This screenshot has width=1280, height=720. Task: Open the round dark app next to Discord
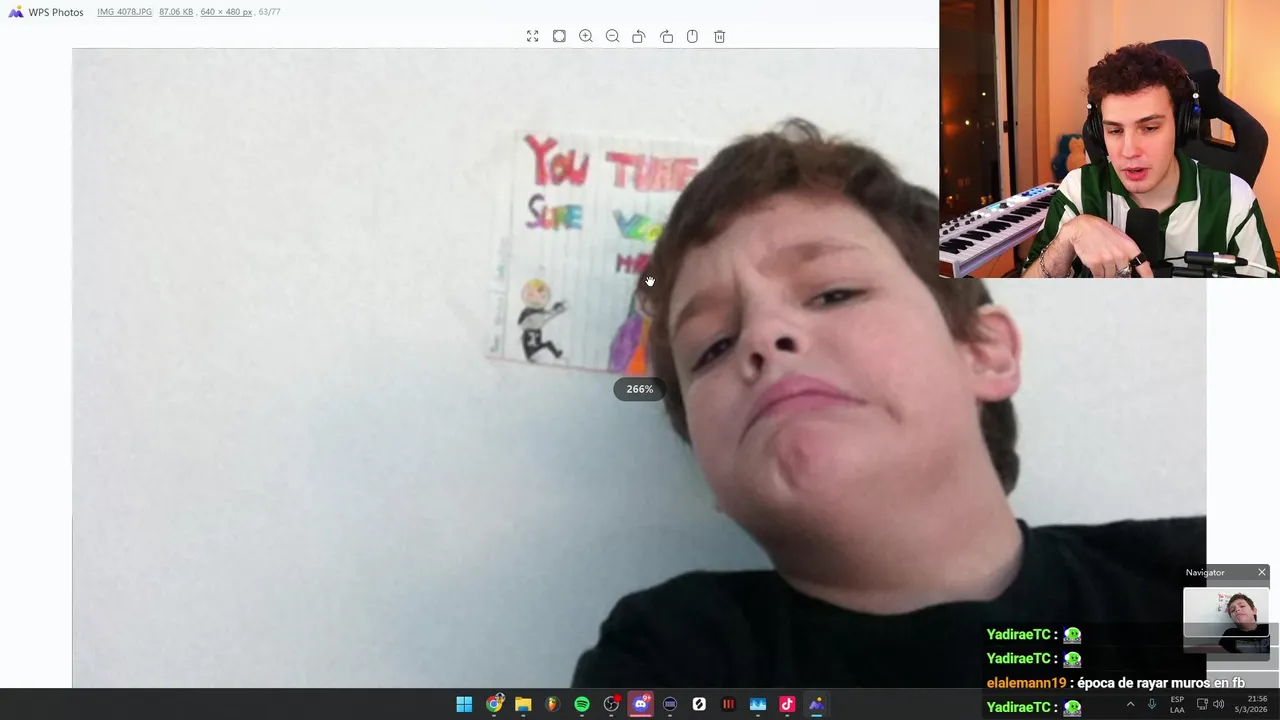pyautogui.click(x=670, y=704)
